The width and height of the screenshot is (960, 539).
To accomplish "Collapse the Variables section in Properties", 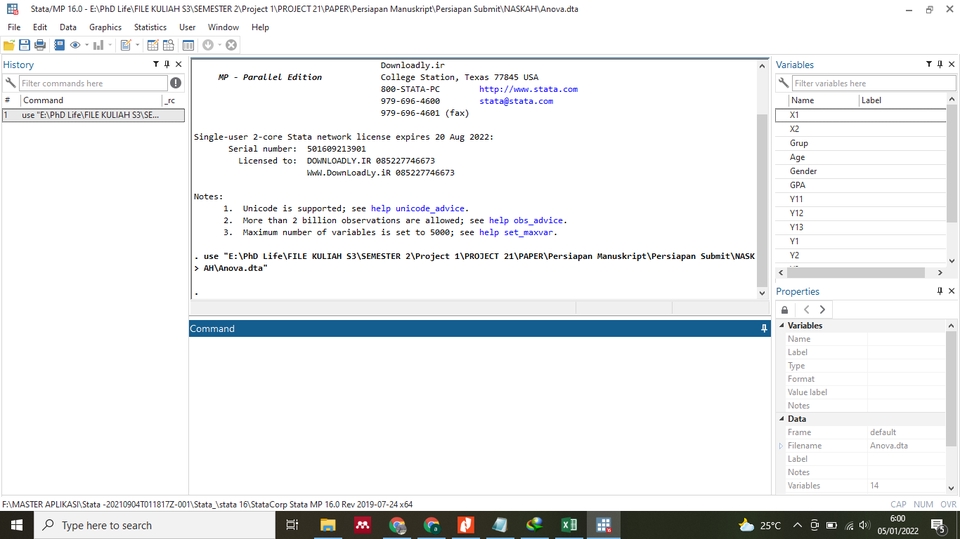I will [781, 325].
